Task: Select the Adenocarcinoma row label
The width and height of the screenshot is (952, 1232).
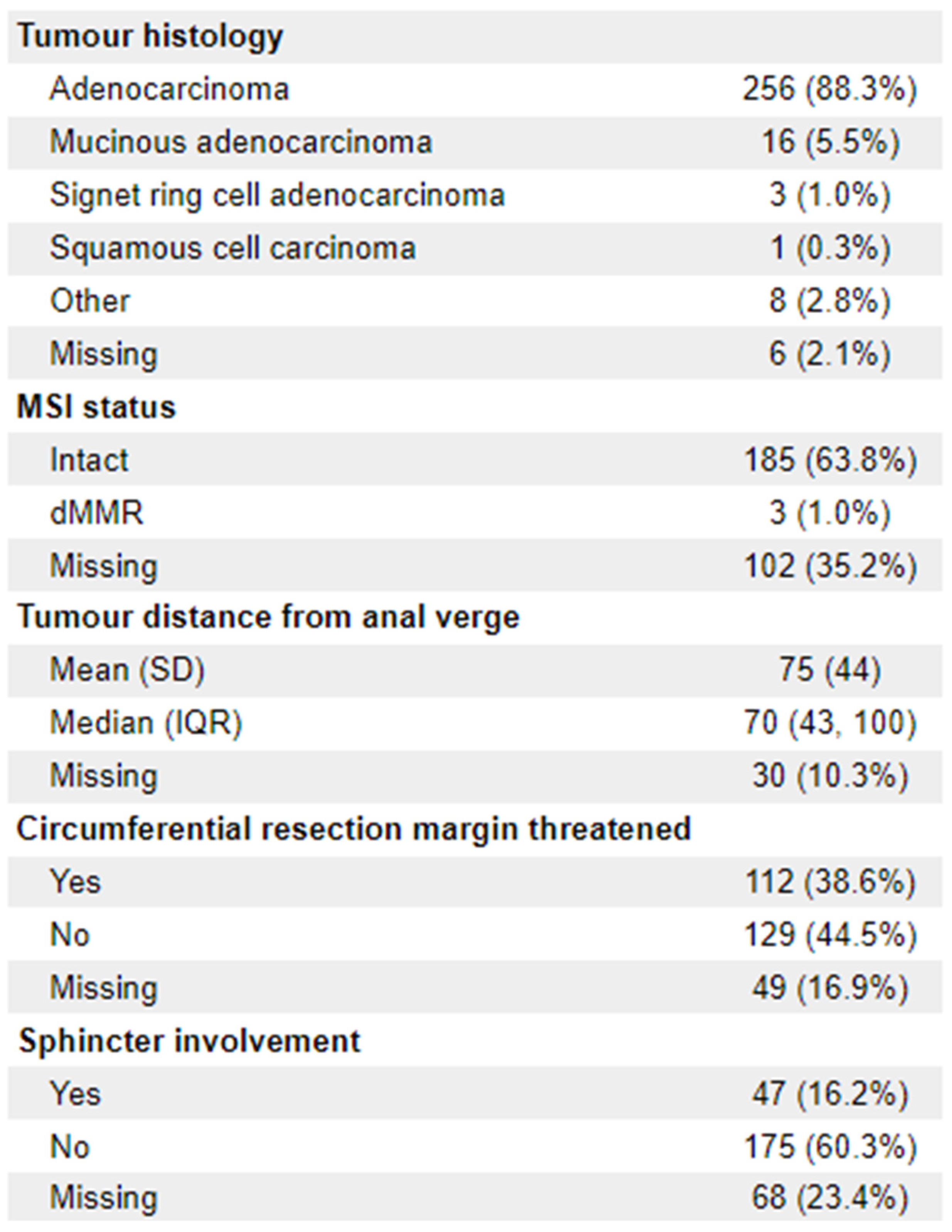Action: pos(169,89)
